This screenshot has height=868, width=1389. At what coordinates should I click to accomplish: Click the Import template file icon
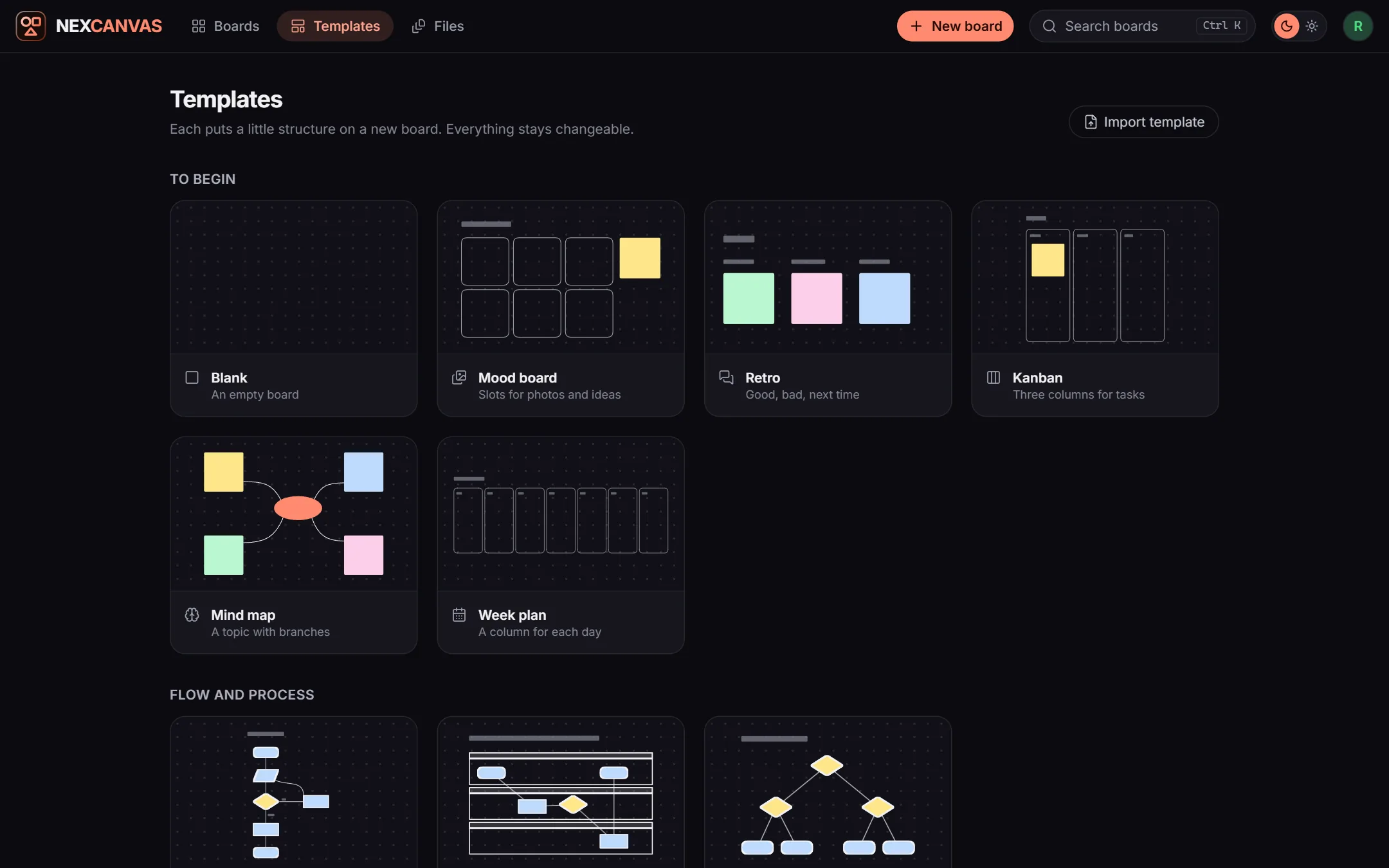[x=1091, y=122]
